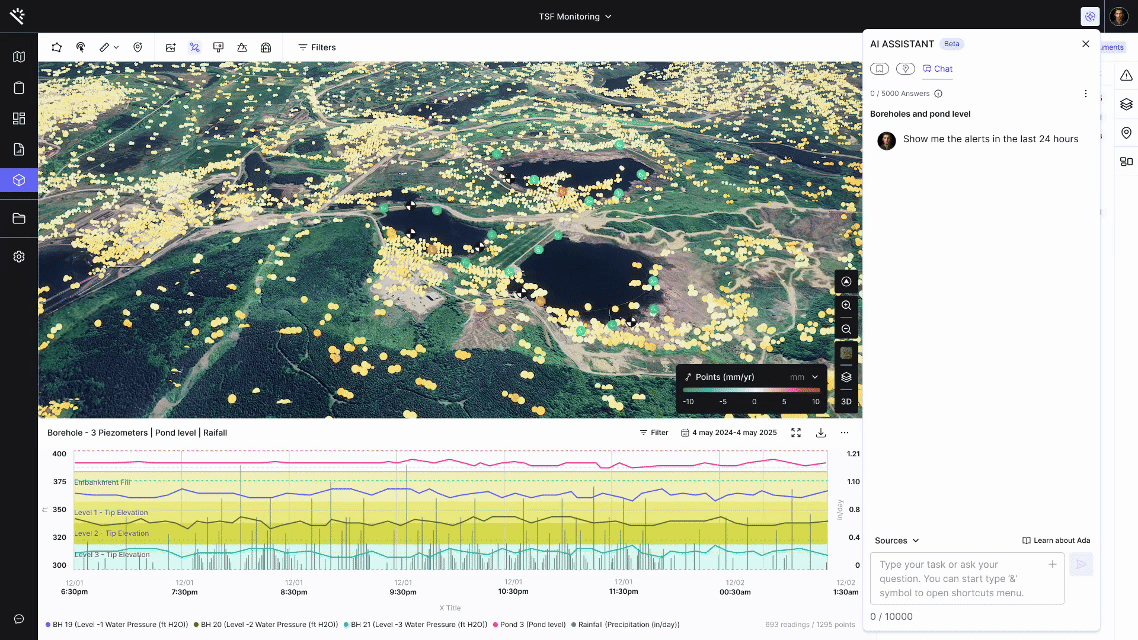Open the TSF Monitoring project dropdown
Image resolution: width=1138 pixels, height=640 pixels.
[575, 16]
